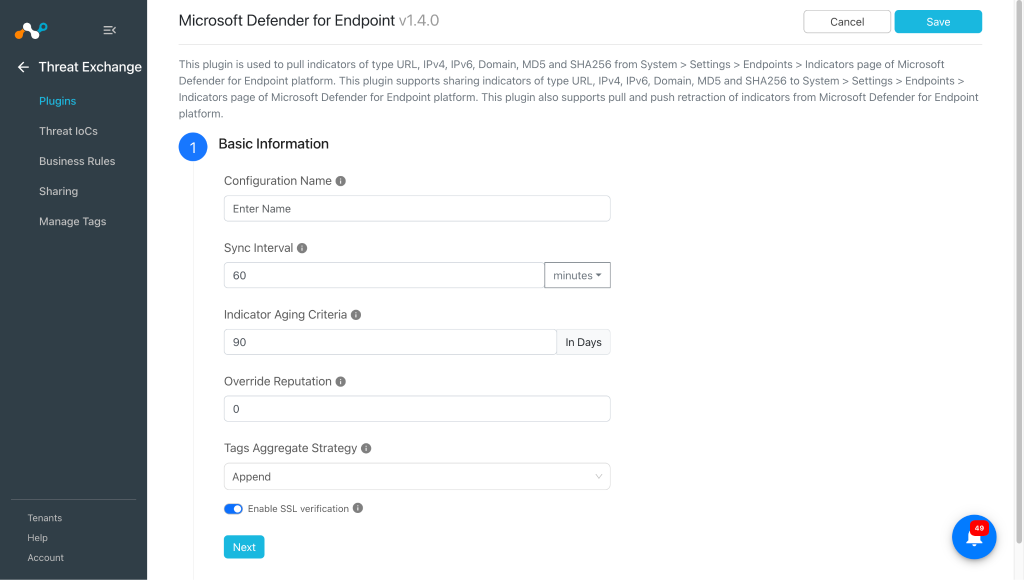Save the plugin configuration

coord(938,22)
